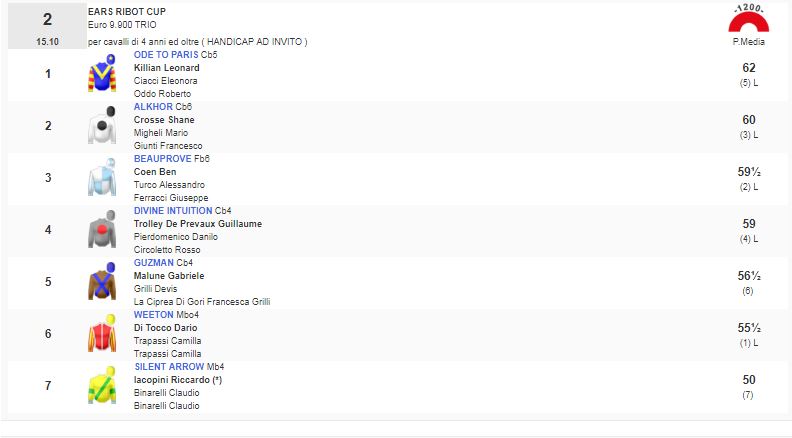Viewport: 792px width, 438px height.
Task: Select race number 2 at 15.10
Action: click(47, 26)
